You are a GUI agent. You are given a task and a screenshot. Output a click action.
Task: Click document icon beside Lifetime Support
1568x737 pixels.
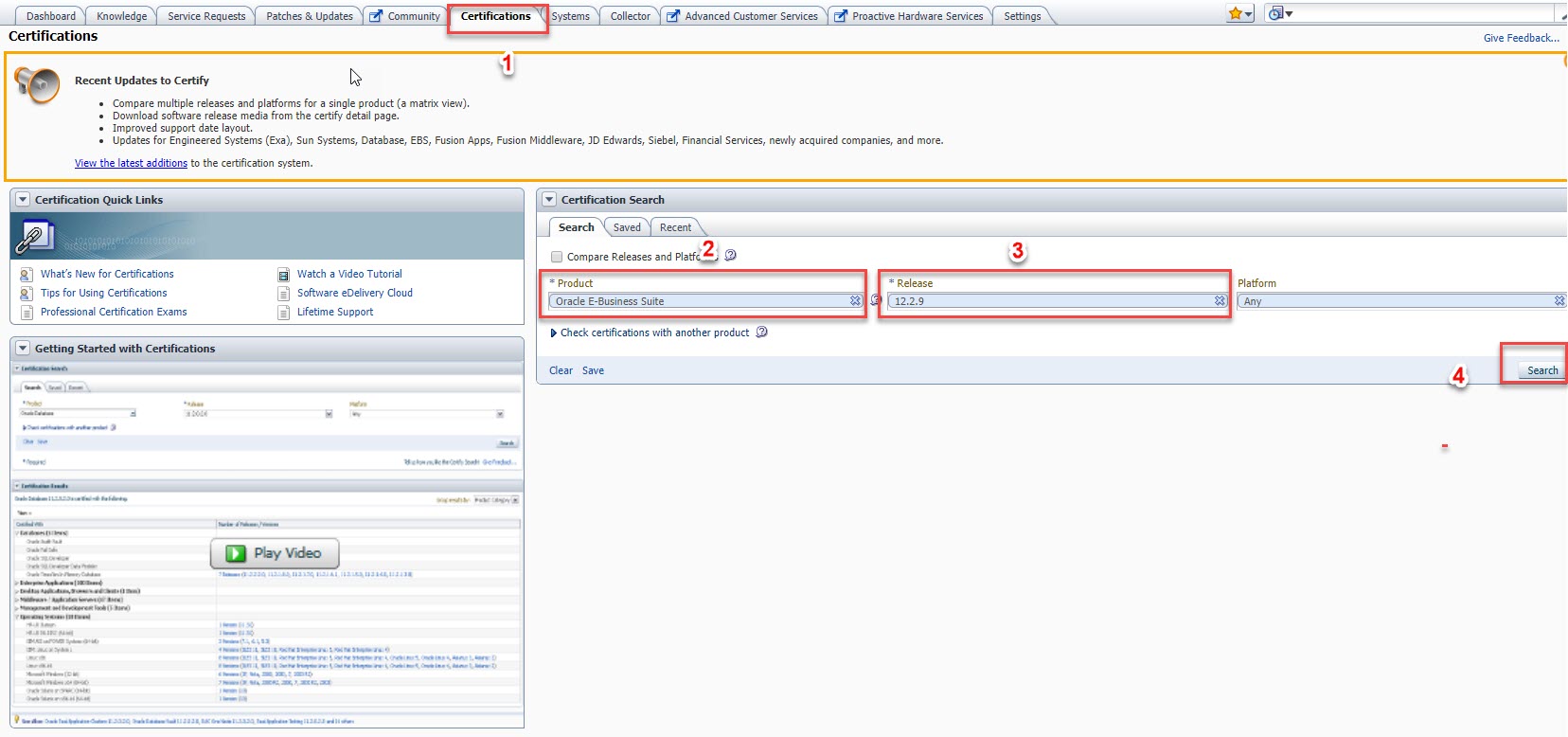(283, 313)
